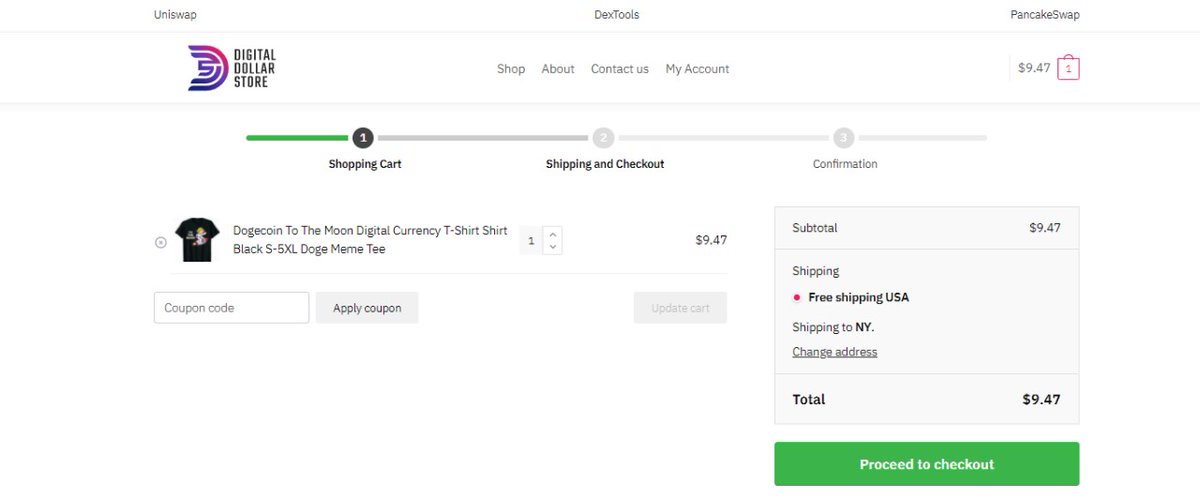The width and height of the screenshot is (1200, 500).
Task: Click the Proceed to checkout button
Action: click(927, 464)
